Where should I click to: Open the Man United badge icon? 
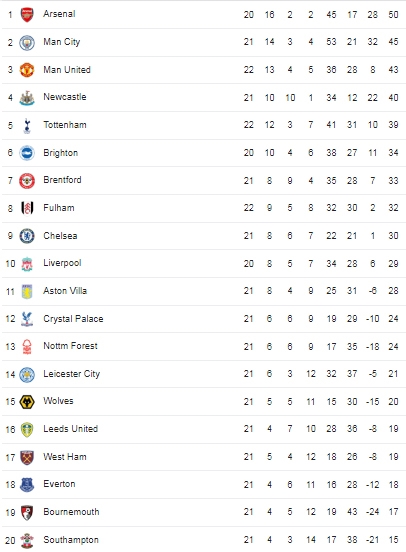click(x=27, y=70)
